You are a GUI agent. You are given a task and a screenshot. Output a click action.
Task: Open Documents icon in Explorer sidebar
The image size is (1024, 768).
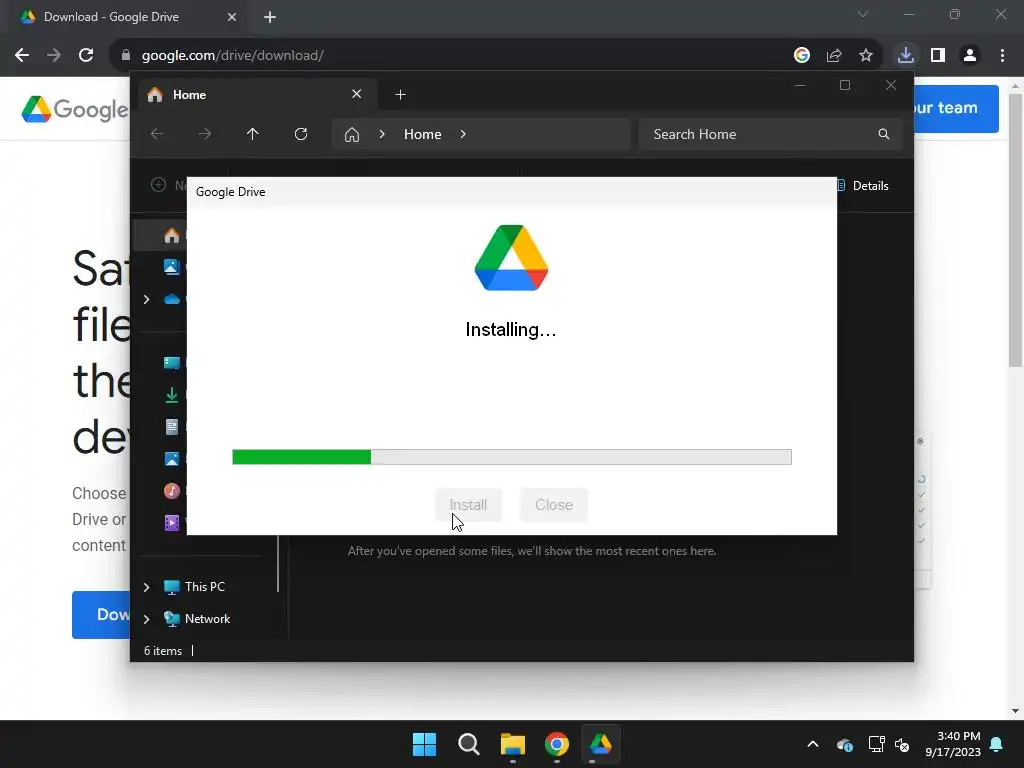click(x=172, y=427)
